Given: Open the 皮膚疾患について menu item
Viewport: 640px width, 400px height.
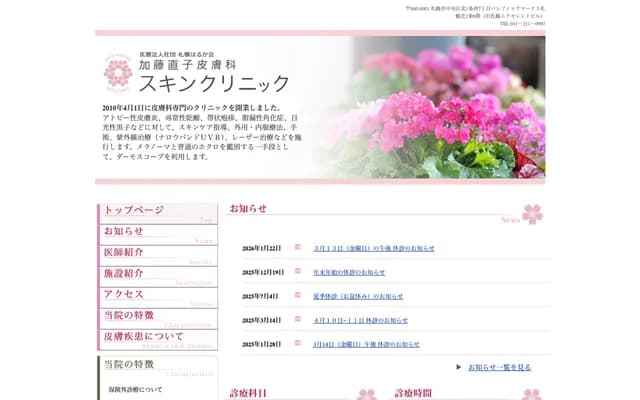Looking at the screenshot, I should [158, 340].
